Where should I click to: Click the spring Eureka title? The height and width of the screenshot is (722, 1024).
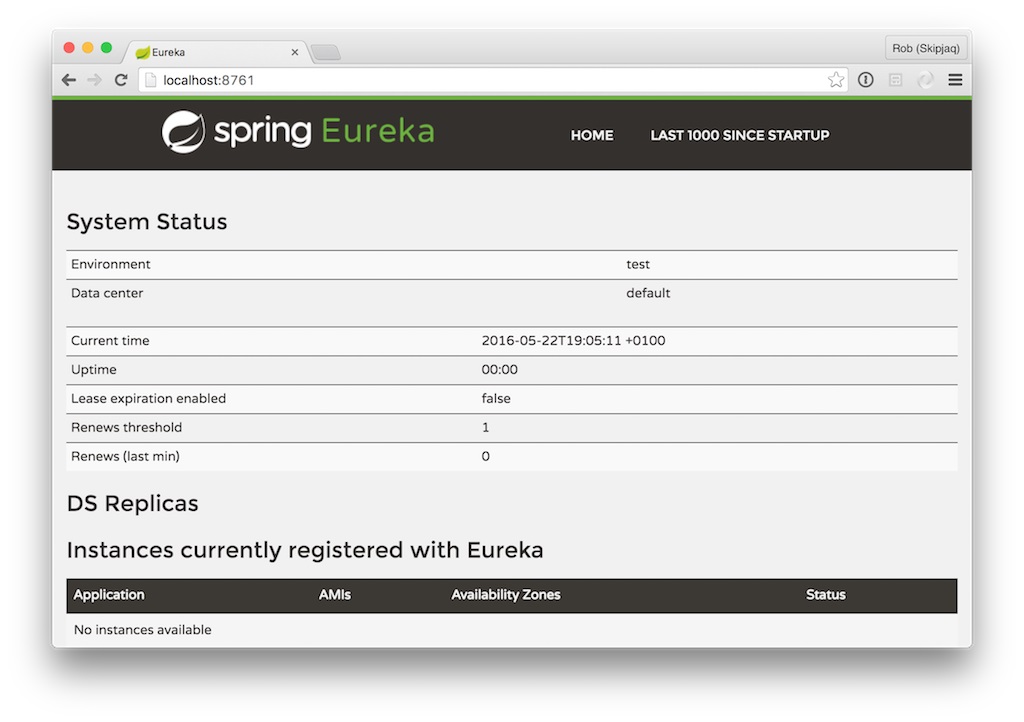pos(324,131)
